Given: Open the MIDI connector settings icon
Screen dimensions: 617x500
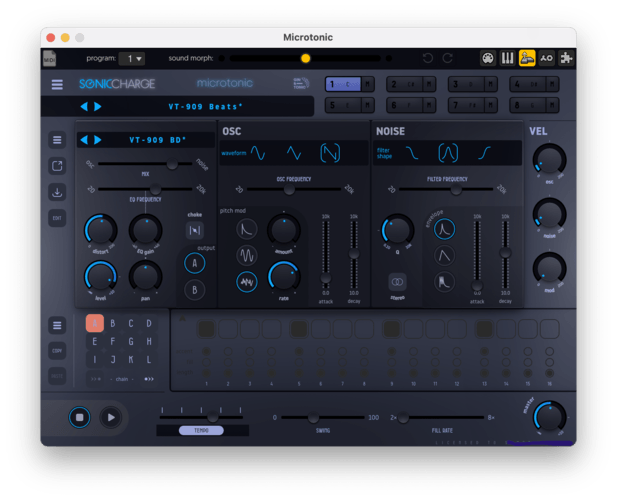Looking at the screenshot, I should [488, 58].
